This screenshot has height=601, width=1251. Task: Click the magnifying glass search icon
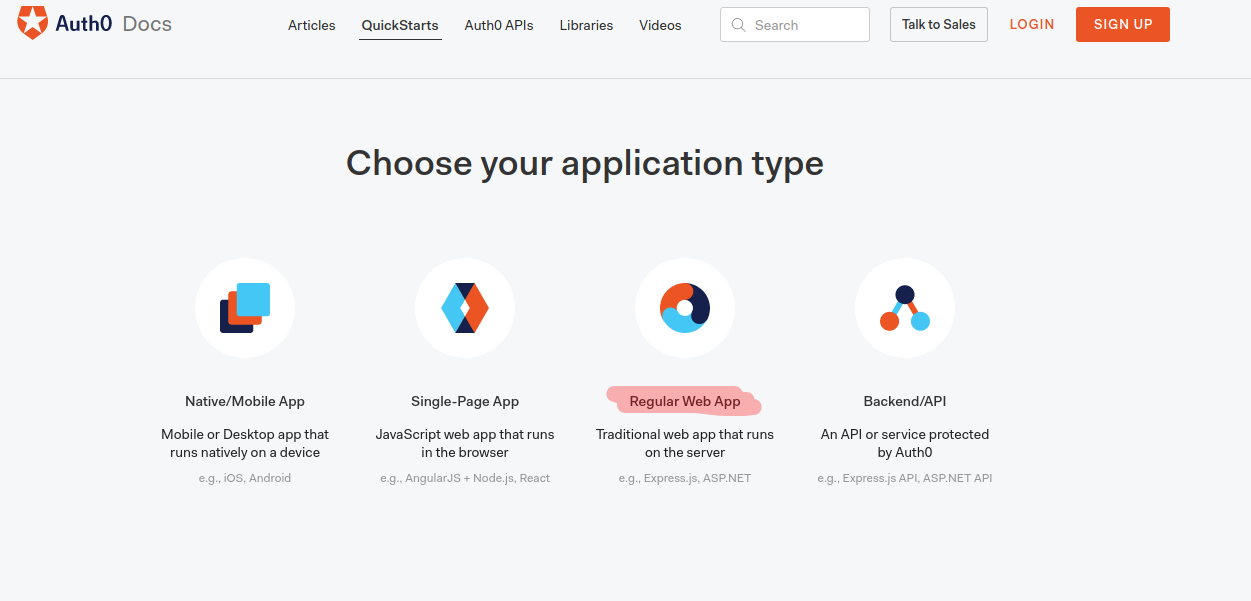click(739, 25)
